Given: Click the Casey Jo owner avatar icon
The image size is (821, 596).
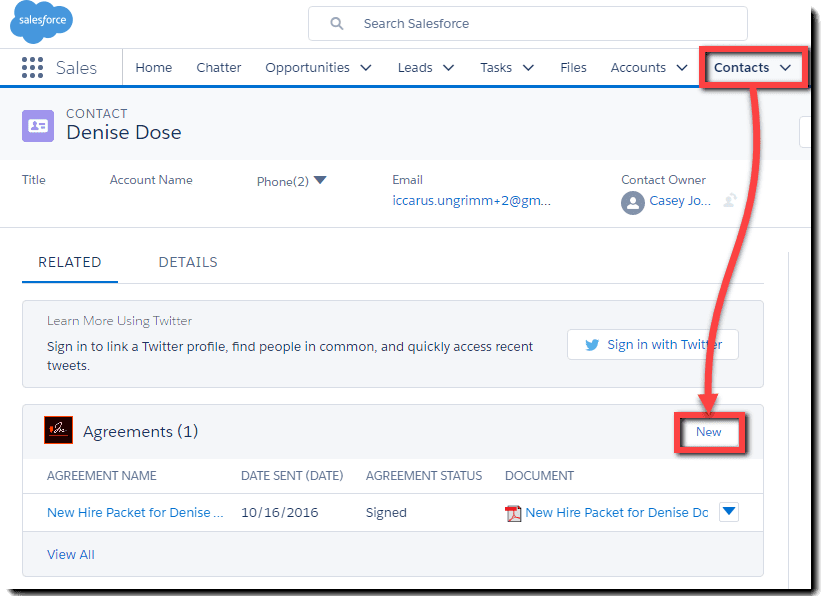Looking at the screenshot, I should [x=633, y=203].
